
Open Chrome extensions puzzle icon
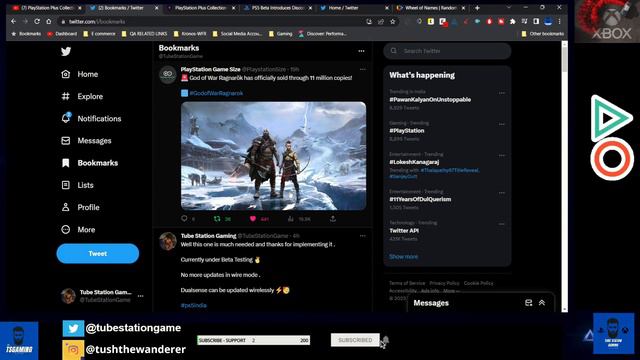click(513, 21)
